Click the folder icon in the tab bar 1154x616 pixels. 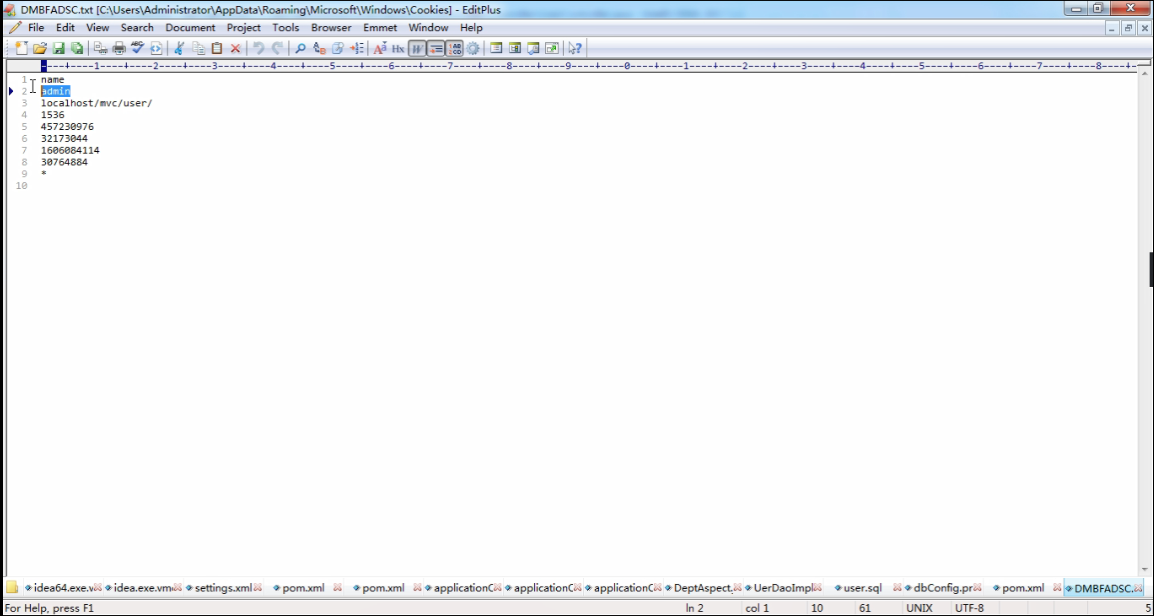(x=13, y=587)
